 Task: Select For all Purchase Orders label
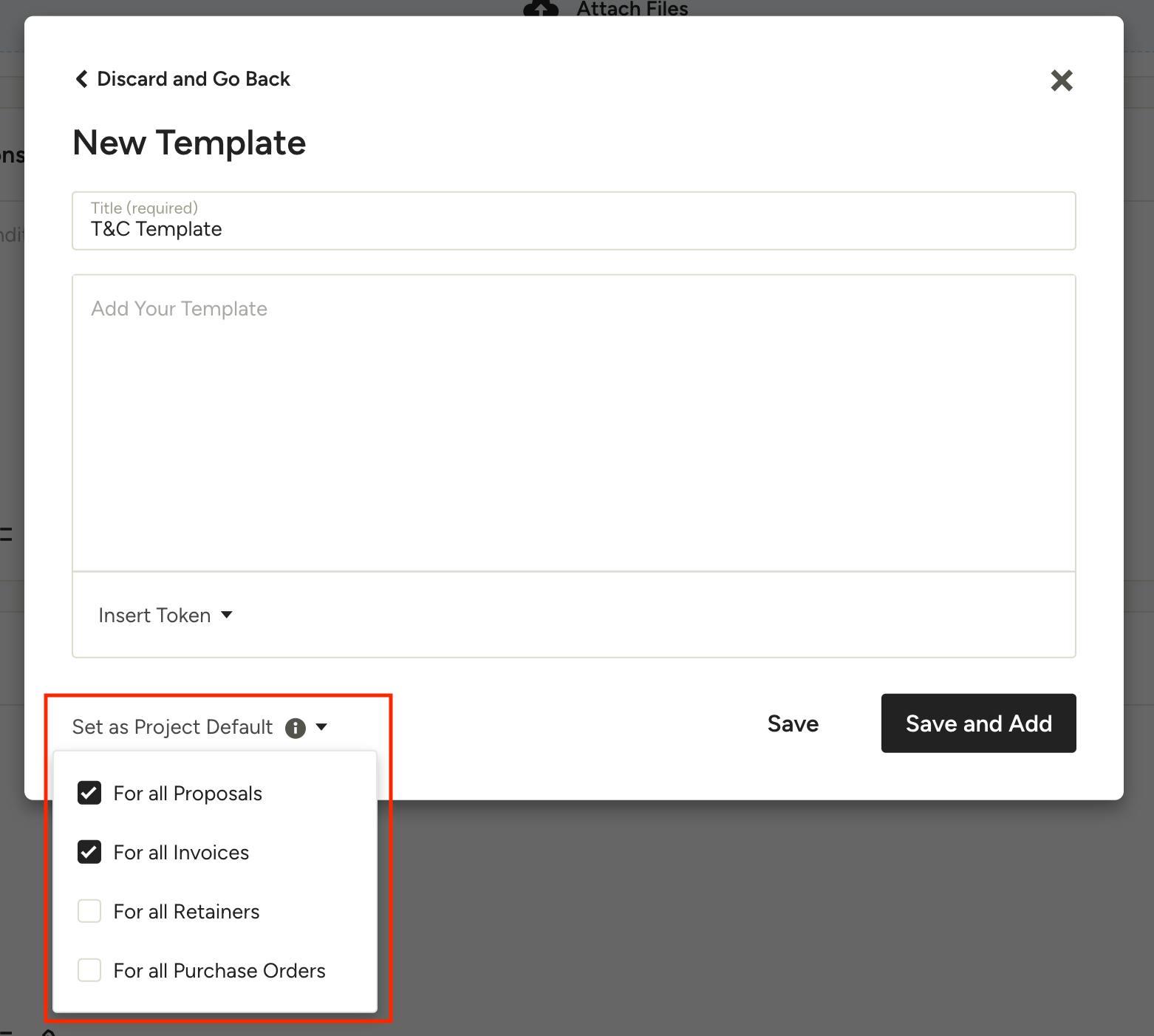219,971
